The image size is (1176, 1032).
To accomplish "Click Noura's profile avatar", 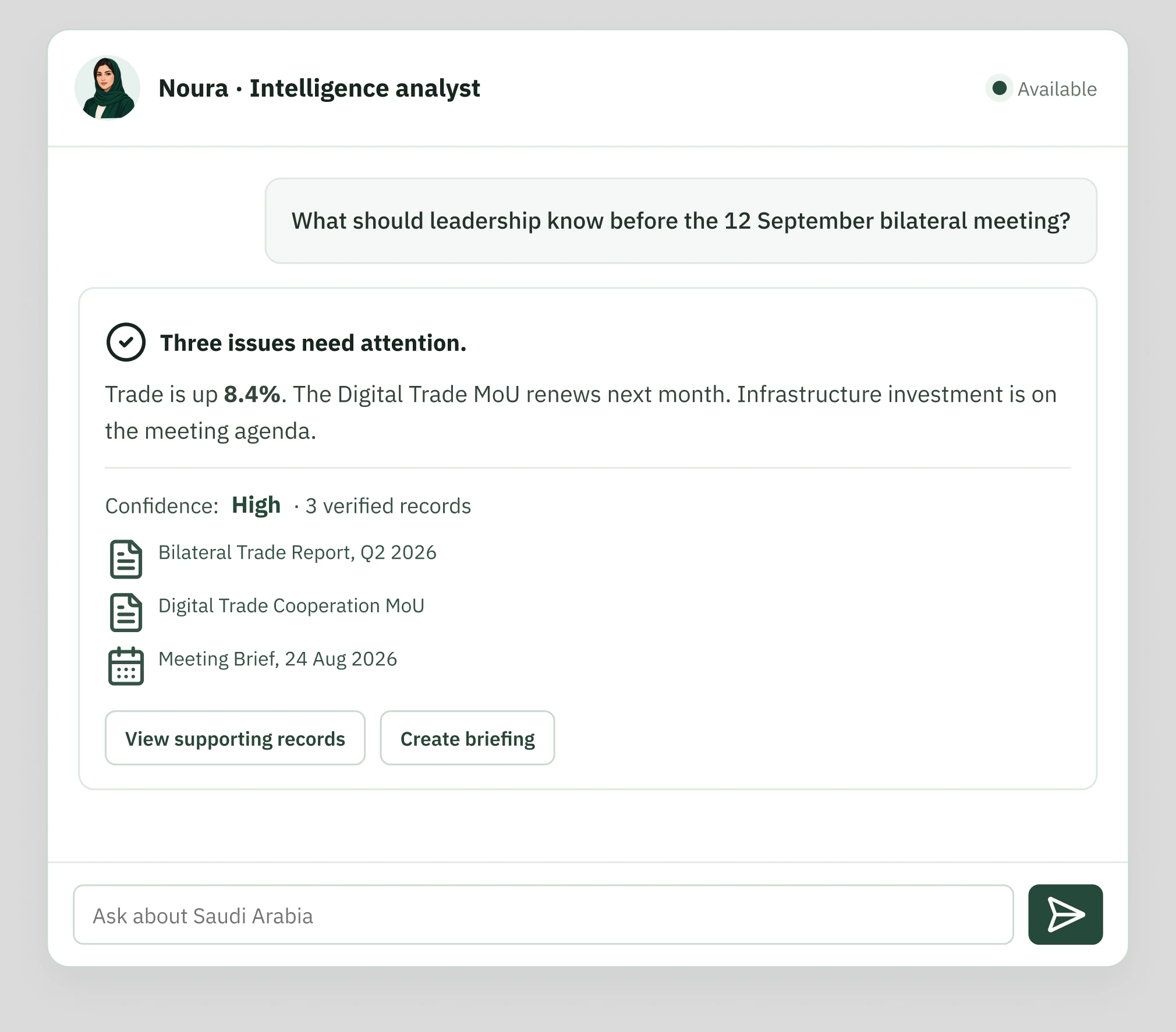I will pos(107,88).
